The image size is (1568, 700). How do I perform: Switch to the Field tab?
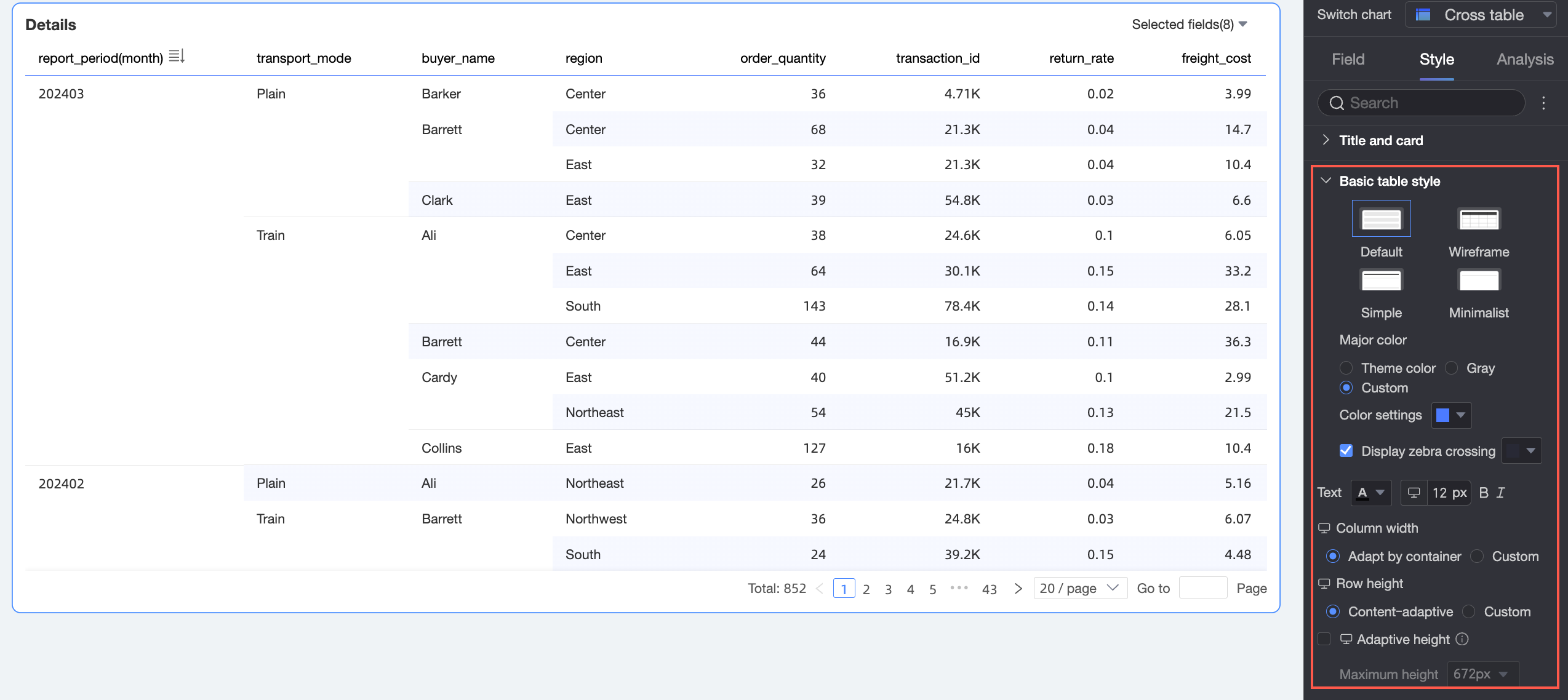click(1348, 59)
